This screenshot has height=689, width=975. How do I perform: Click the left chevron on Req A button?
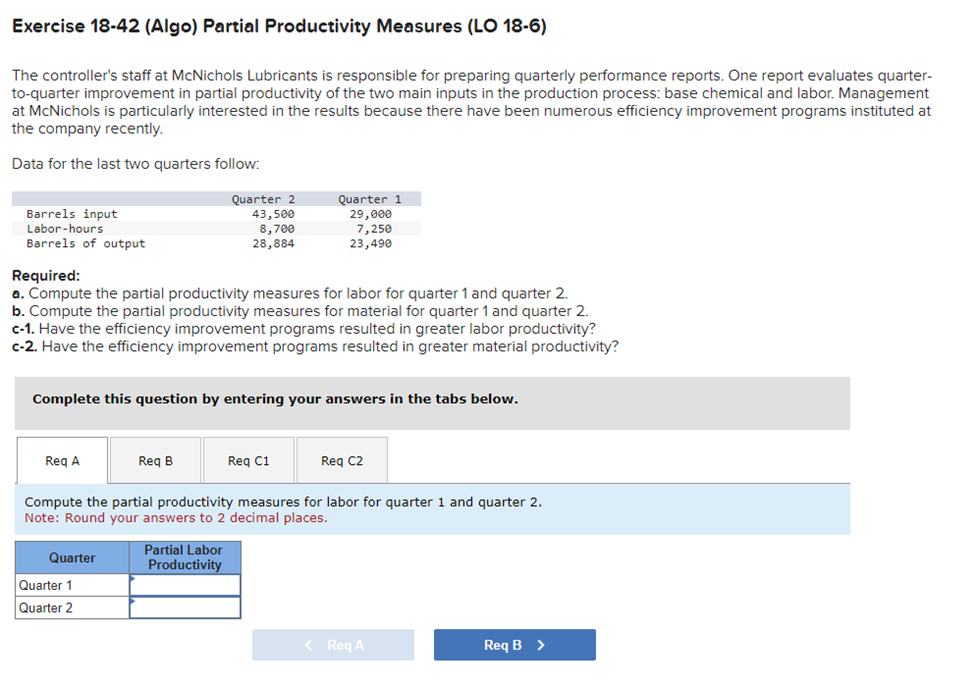[x=308, y=645]
